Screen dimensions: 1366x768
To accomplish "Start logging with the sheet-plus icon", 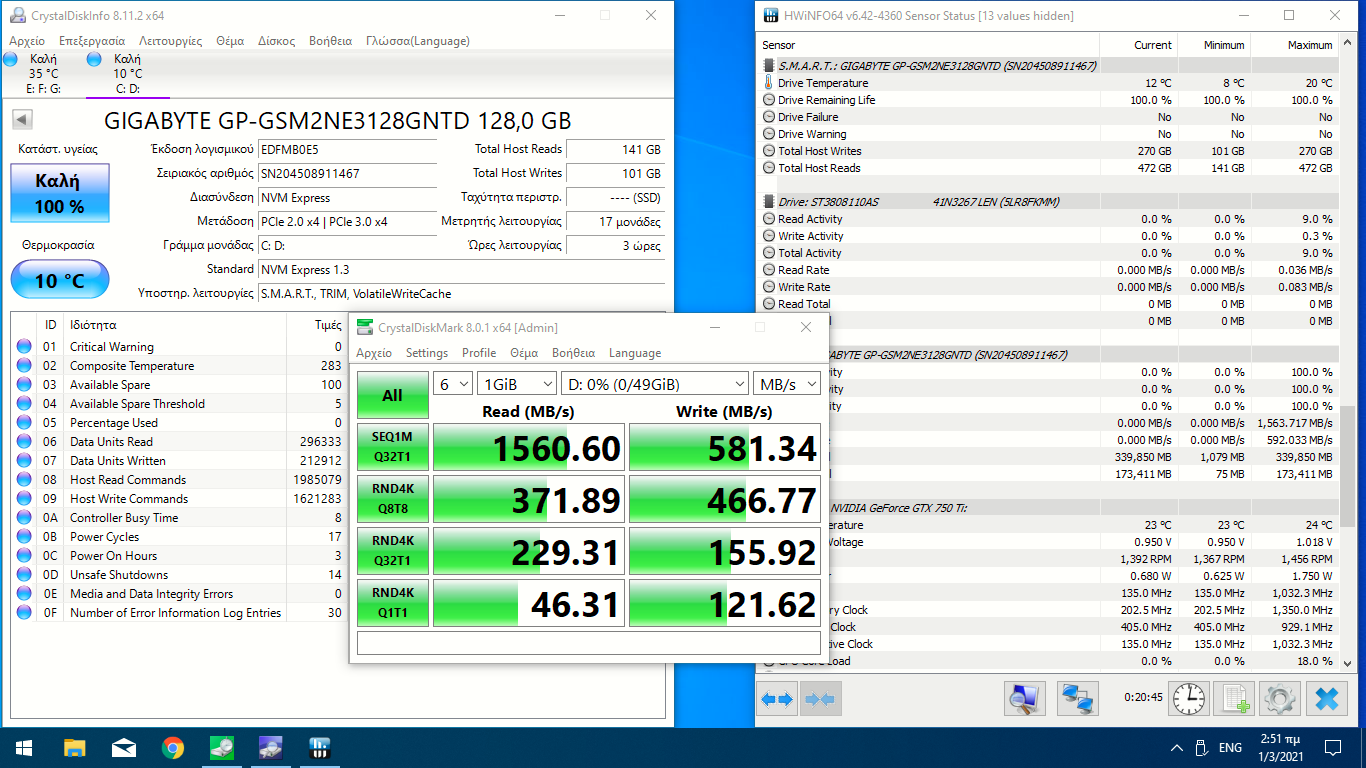I will (1234, 698).
